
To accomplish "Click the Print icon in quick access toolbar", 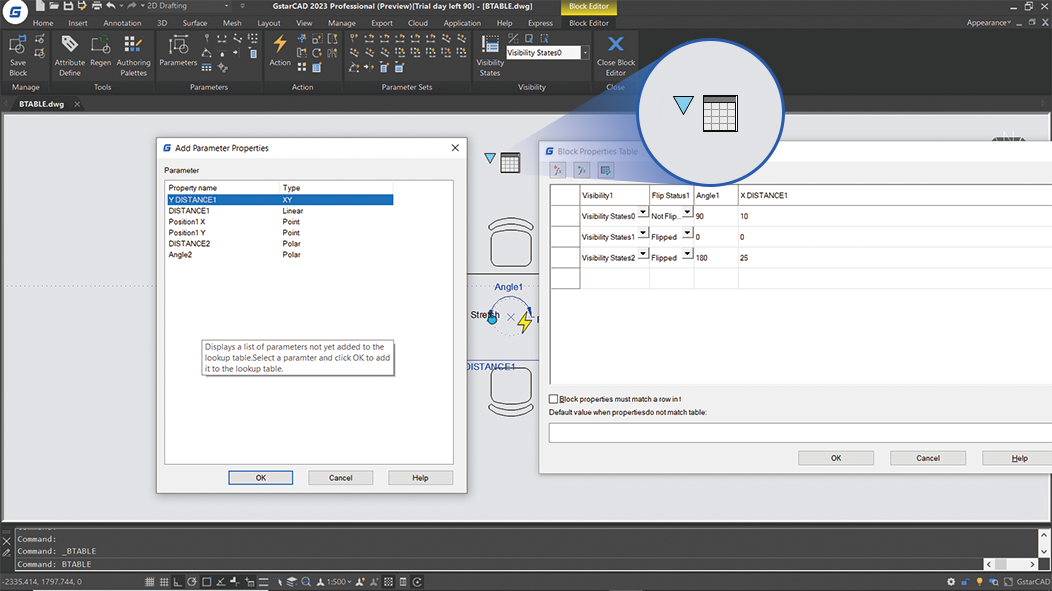I will click(97, 6).
